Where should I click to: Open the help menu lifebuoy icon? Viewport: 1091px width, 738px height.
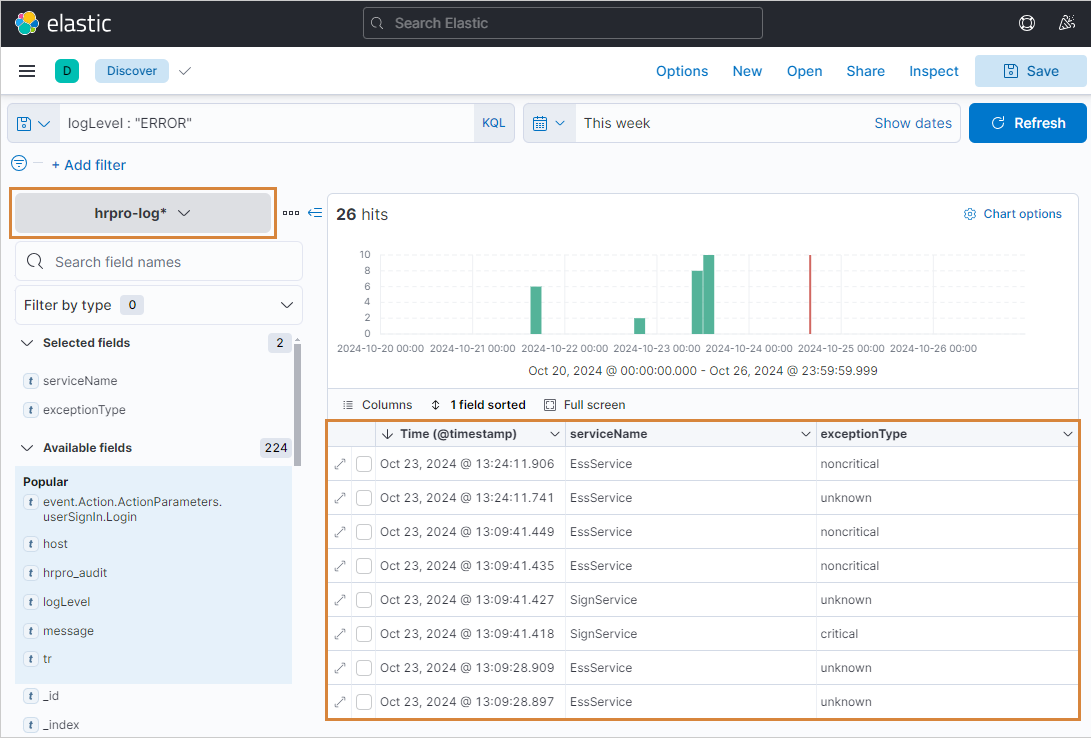1026,23
